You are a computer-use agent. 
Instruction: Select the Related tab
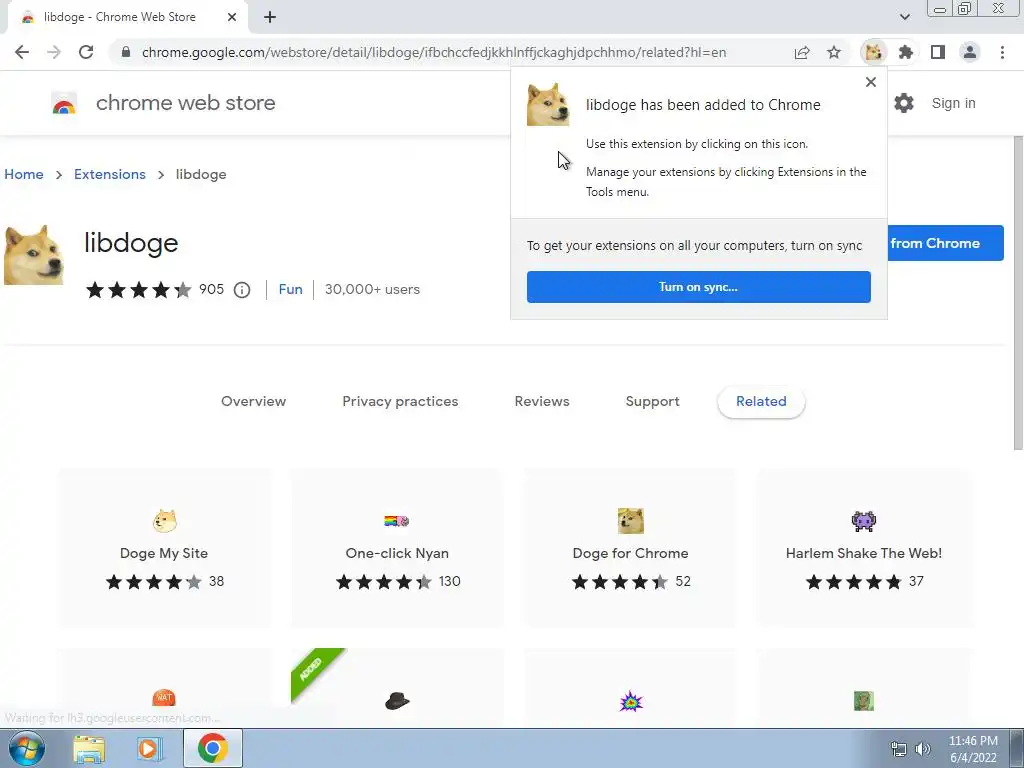[x=761, y=402]
